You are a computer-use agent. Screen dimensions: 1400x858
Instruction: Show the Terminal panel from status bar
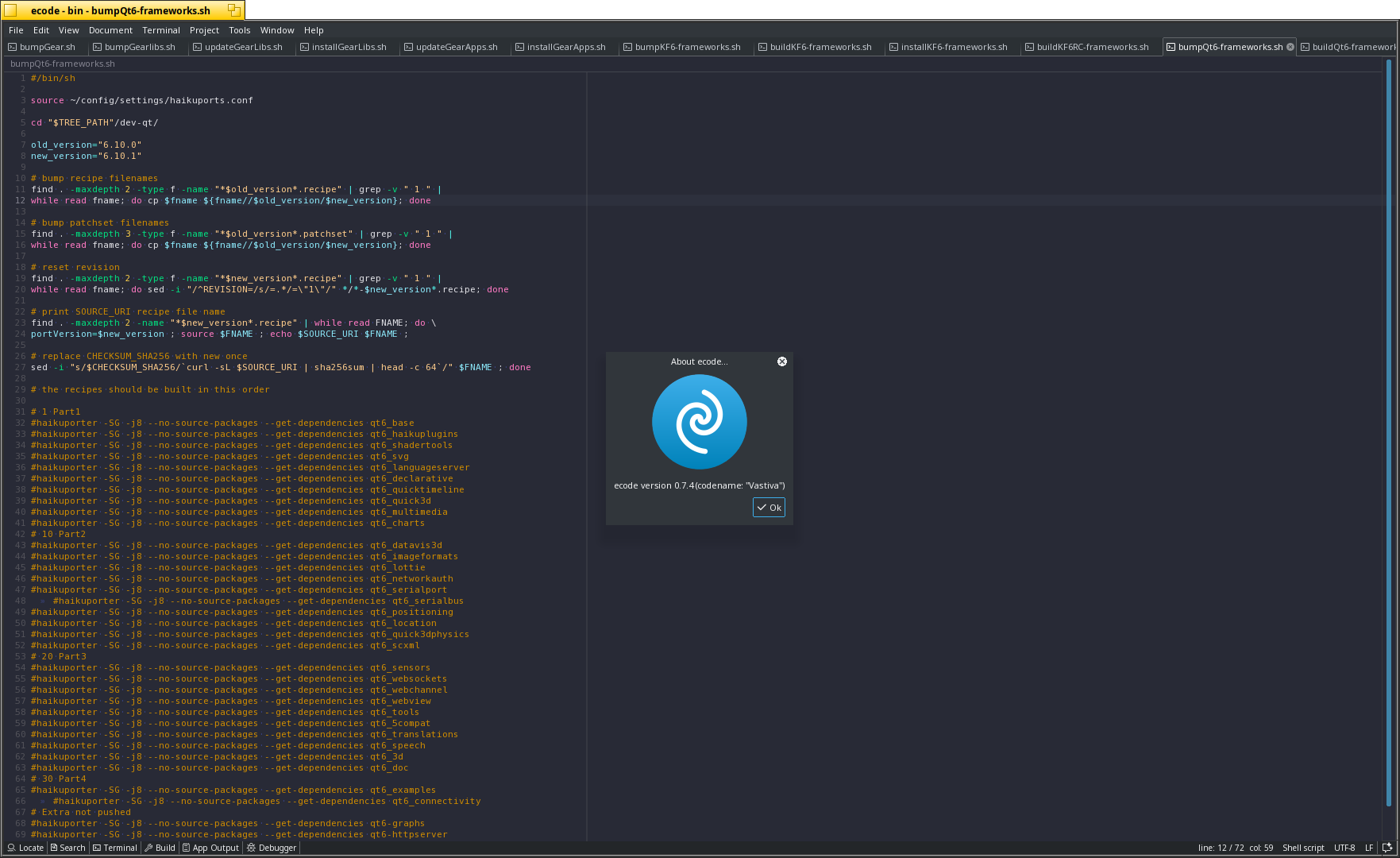pos(115,848)
